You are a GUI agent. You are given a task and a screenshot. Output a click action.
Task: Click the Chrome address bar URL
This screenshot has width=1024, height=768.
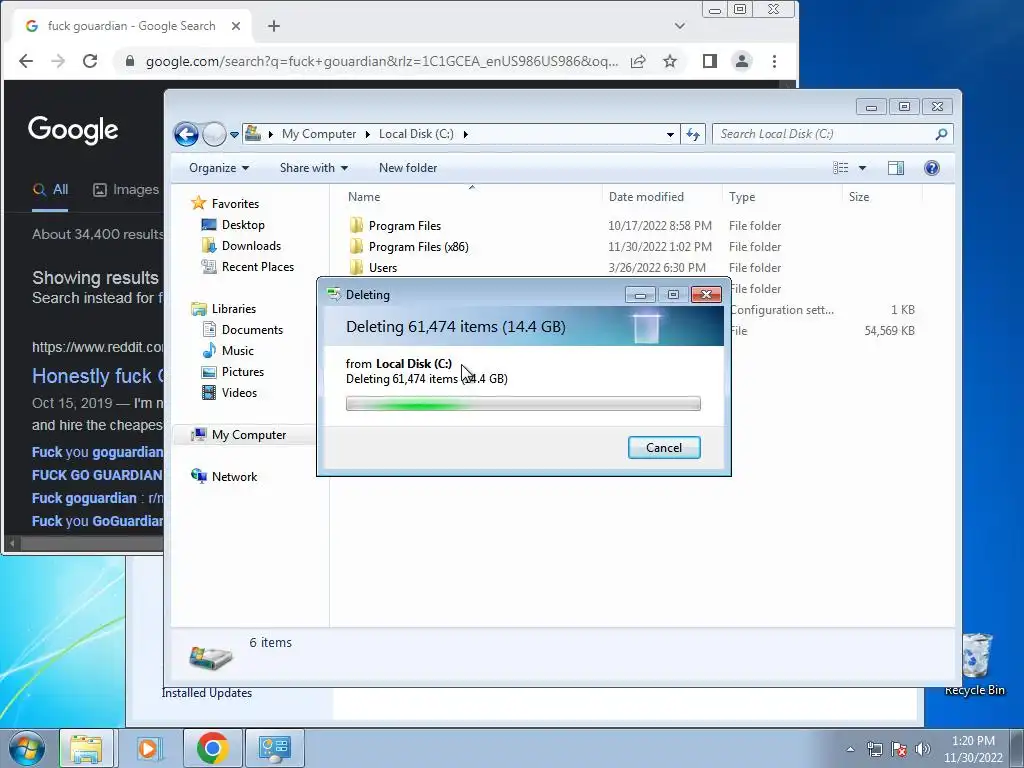pyautogui.click(x=381, y=61)
